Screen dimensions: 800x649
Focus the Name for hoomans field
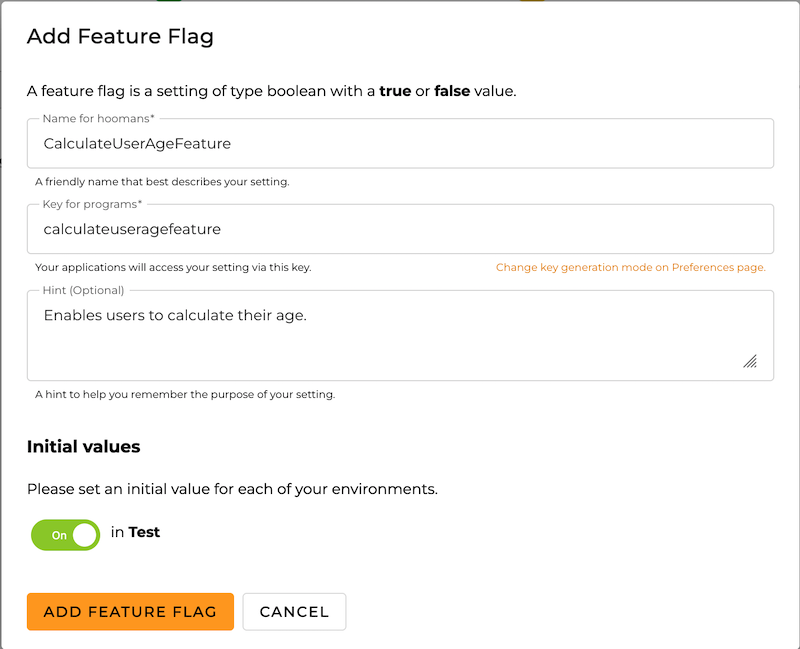point(400,143)
